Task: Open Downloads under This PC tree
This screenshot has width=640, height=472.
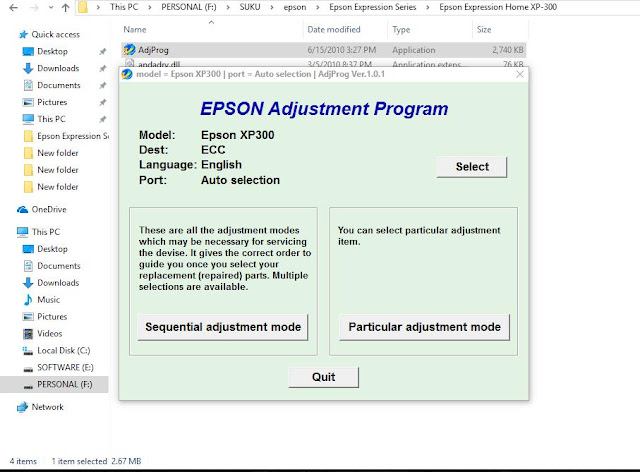Action: click(58, 283)
